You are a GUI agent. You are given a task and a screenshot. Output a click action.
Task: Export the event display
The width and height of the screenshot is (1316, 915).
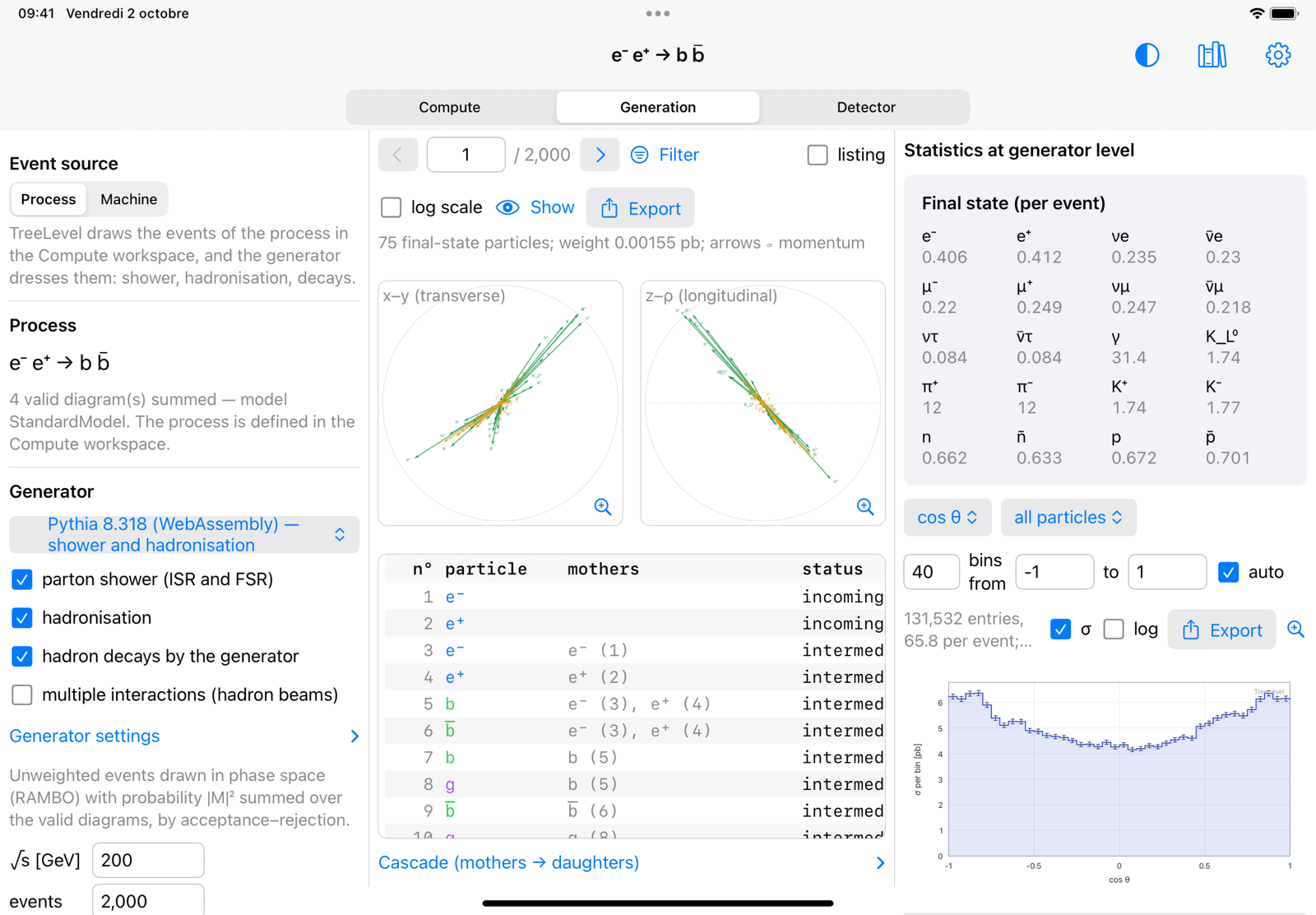click(x=640, y=208)
